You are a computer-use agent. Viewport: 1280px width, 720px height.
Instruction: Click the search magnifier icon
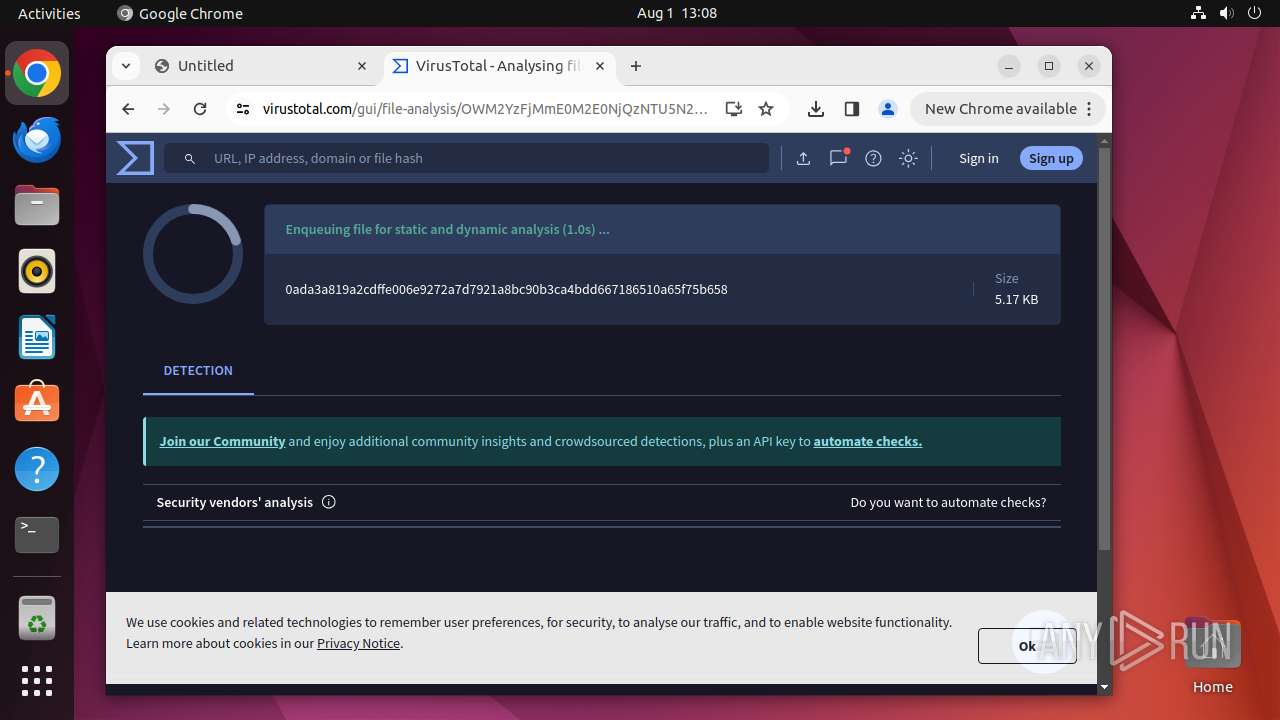pyautogui.click(x=190, y=158)
